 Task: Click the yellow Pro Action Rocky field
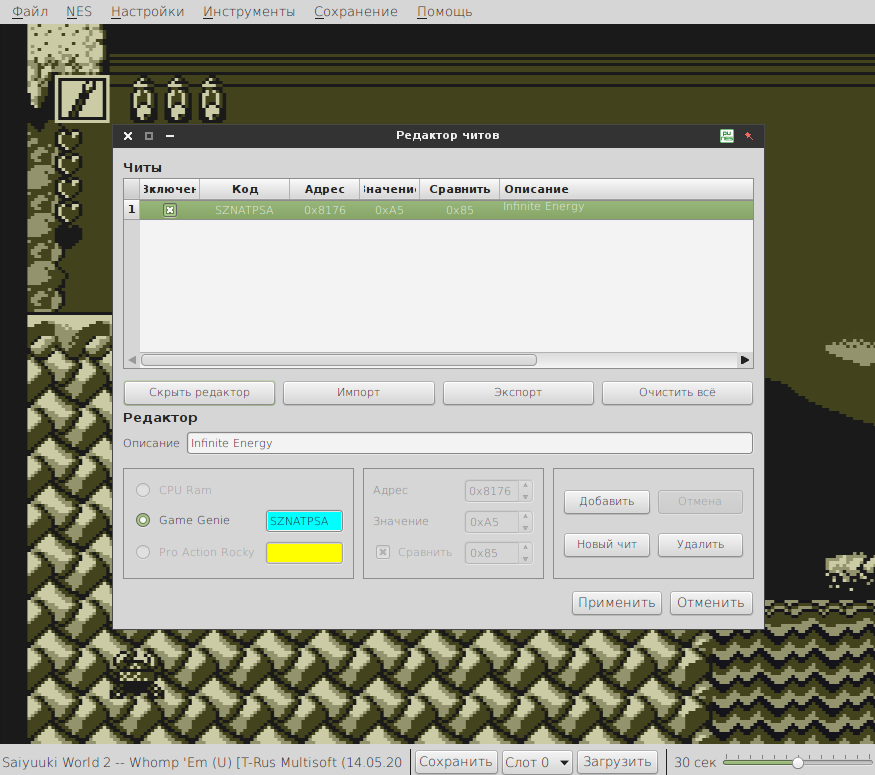pos(304,553)
